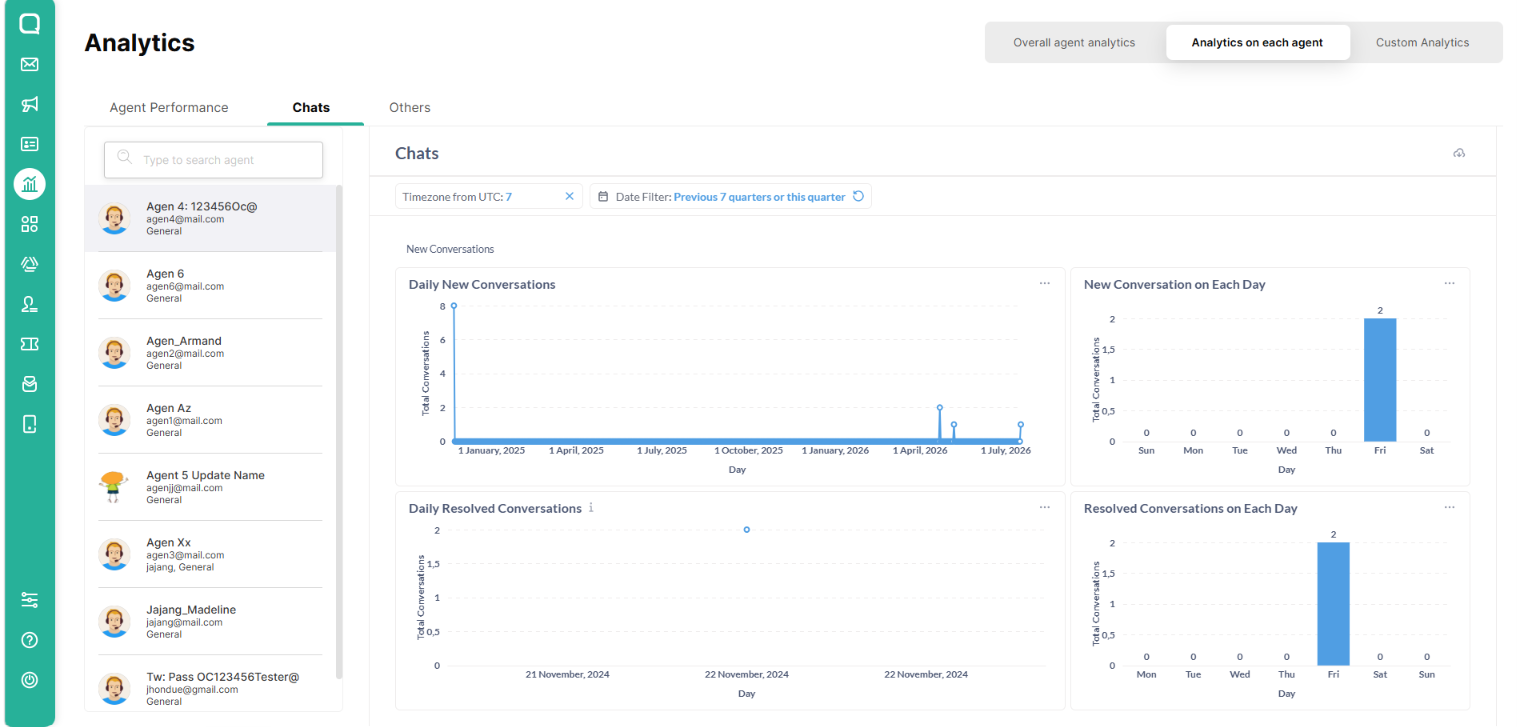1517x727 pixels.
Task: Open the contacts card icon in sidebar
Action: pos(29,144)
